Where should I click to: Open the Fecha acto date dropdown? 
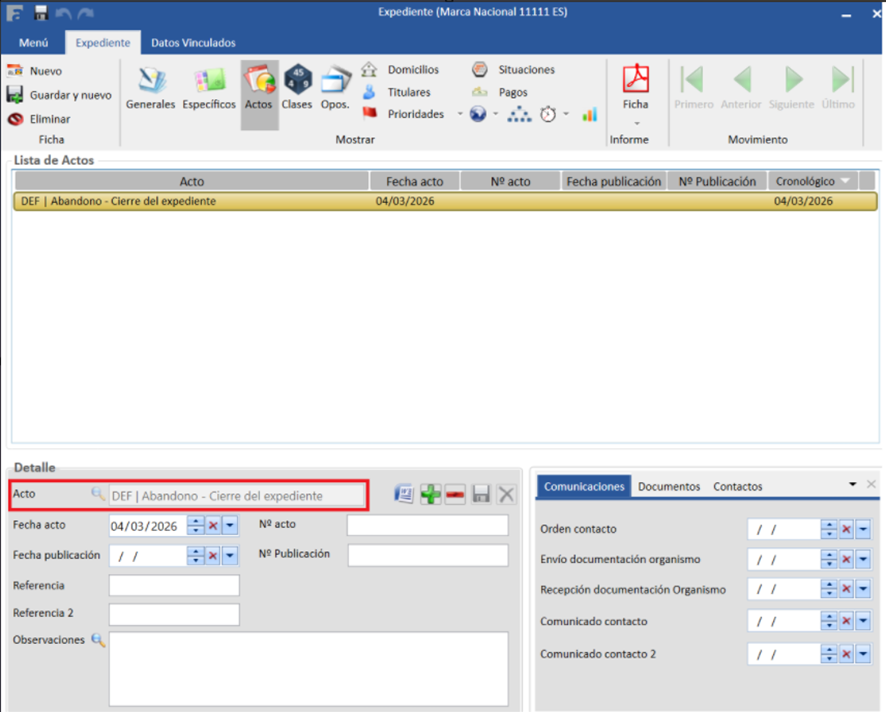(230, 526)
